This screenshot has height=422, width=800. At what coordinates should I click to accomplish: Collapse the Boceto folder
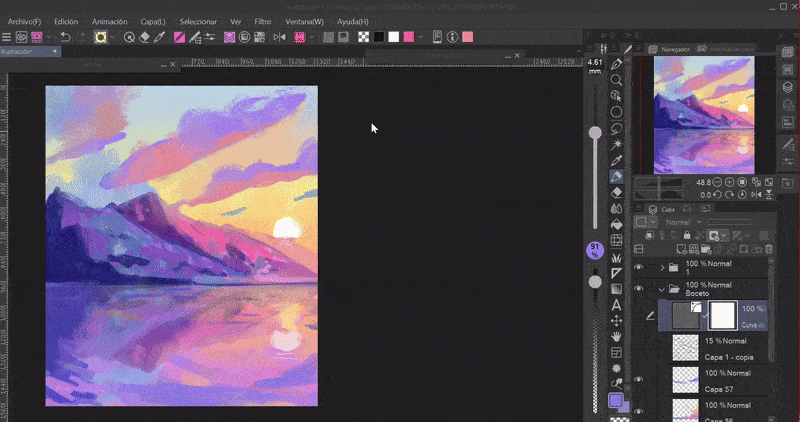pyautogui.click(x=662, y=289)
